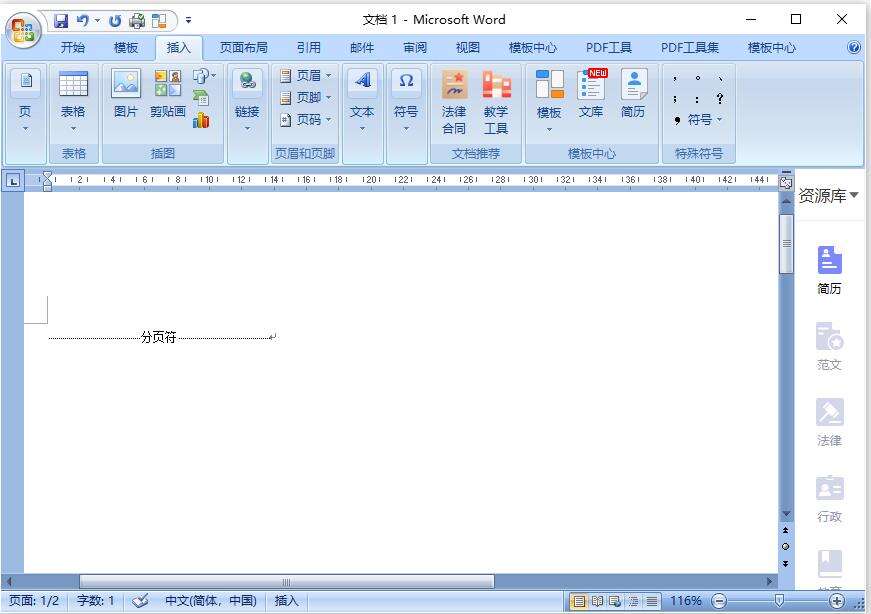
Task: Switch to full screen reading view
Action: click(x=597, y=601)
